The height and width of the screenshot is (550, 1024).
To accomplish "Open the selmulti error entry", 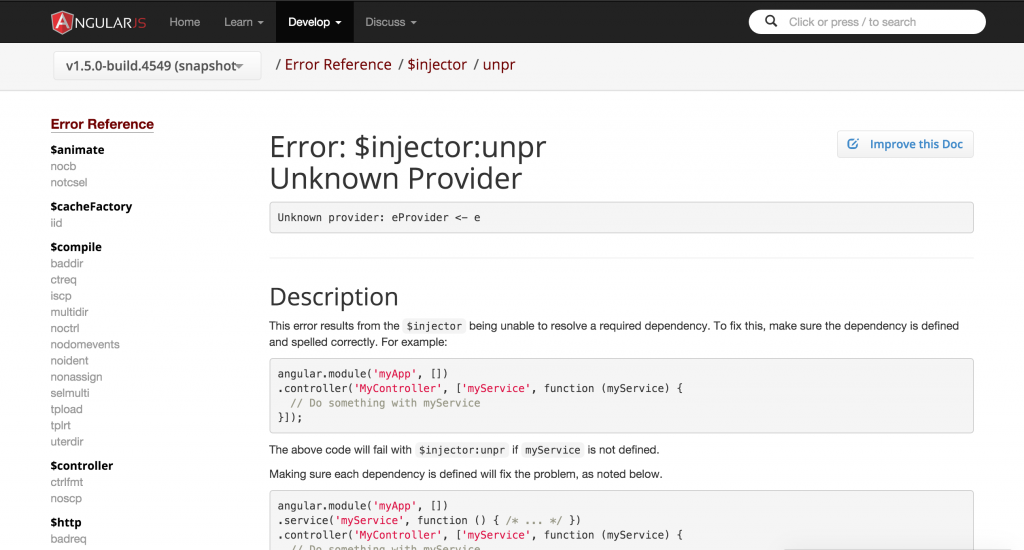I will tap(70, 393).
